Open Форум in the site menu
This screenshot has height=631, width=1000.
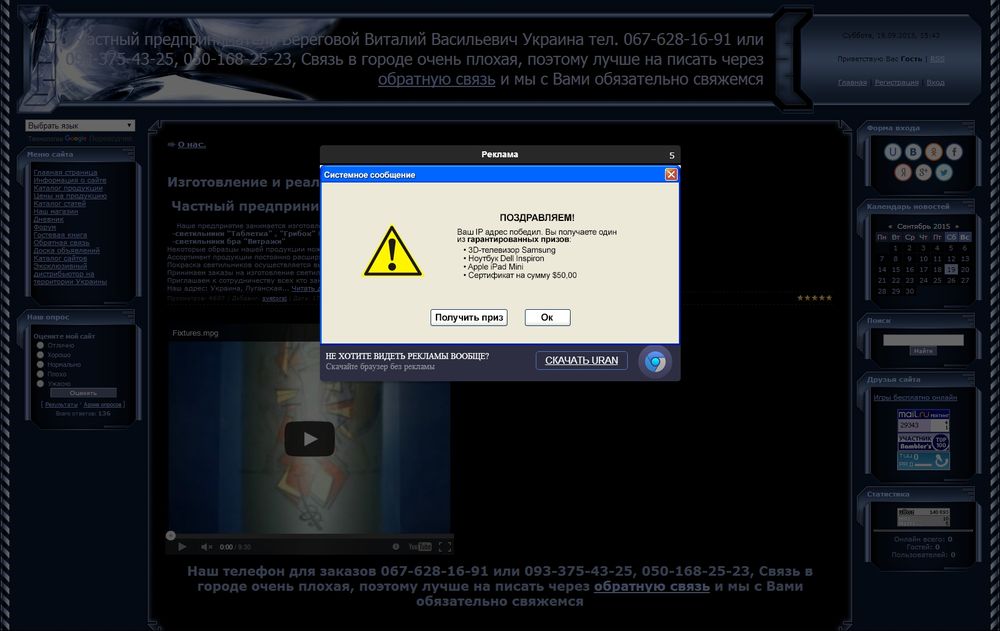pos(45,227)
